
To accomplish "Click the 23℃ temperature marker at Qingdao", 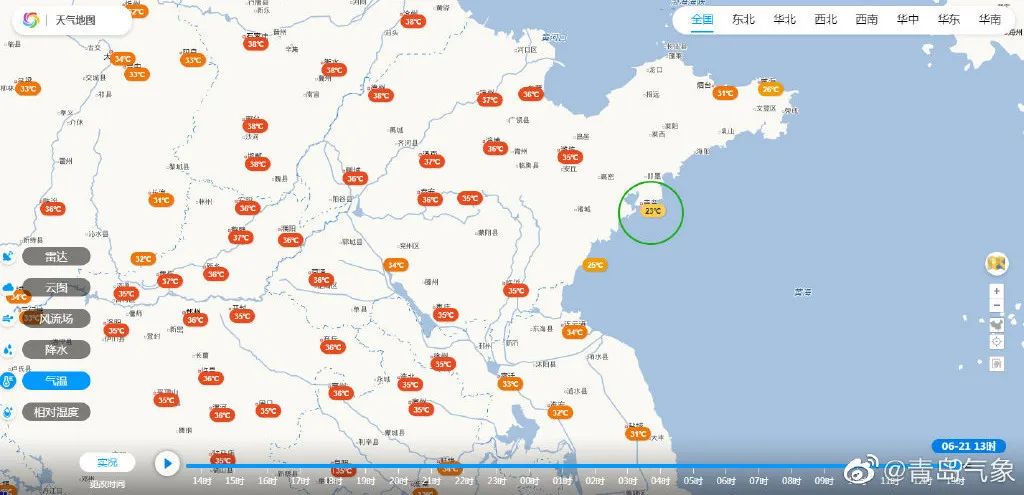I will pos(653,211).
